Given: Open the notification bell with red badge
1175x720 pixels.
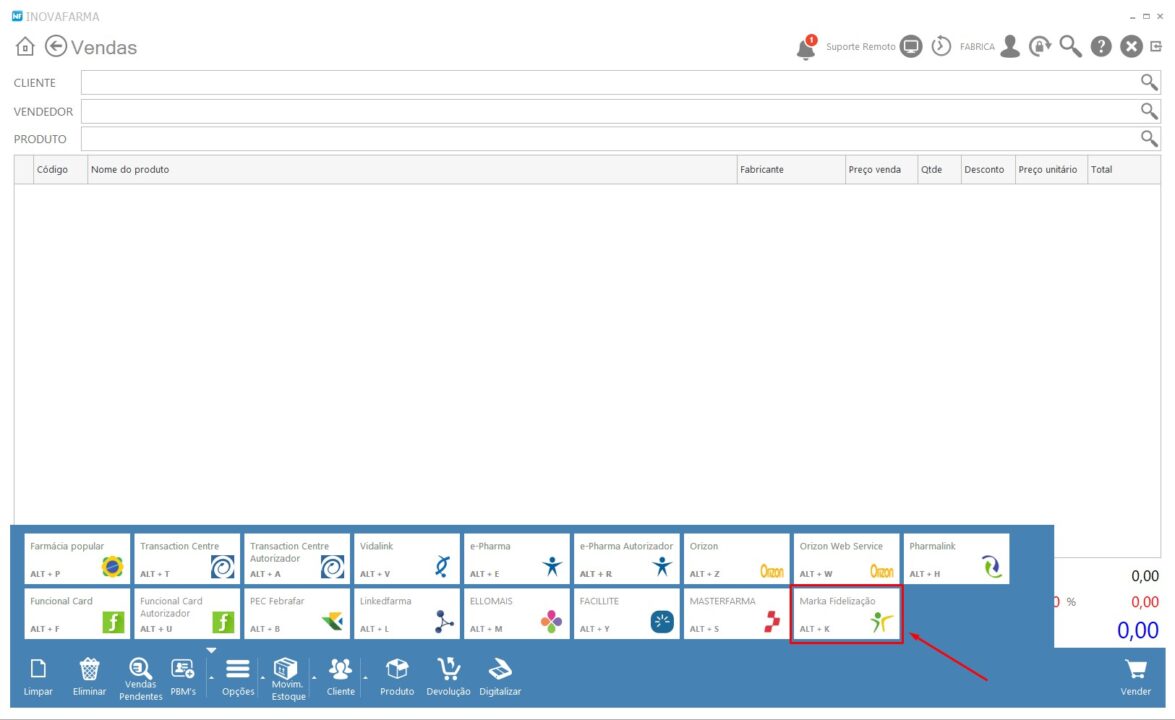Looking at the screenshot, I should pyautogui.click(x=806, y=47).
